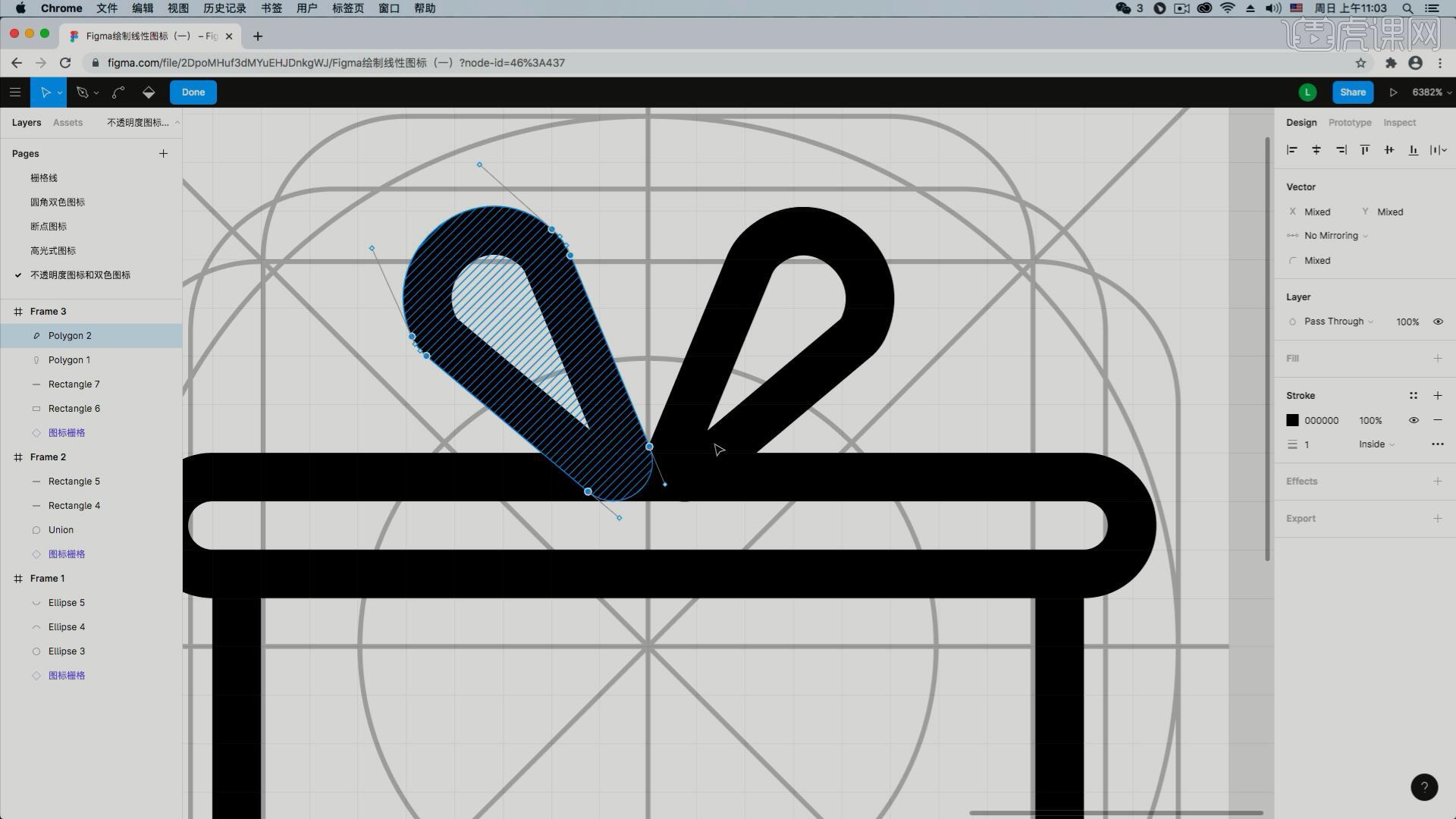This screenshot has width=1456, height=819.
Task: Select the Ellipse 5 layer
Action: pyautogui.click(x=91, y=603)
